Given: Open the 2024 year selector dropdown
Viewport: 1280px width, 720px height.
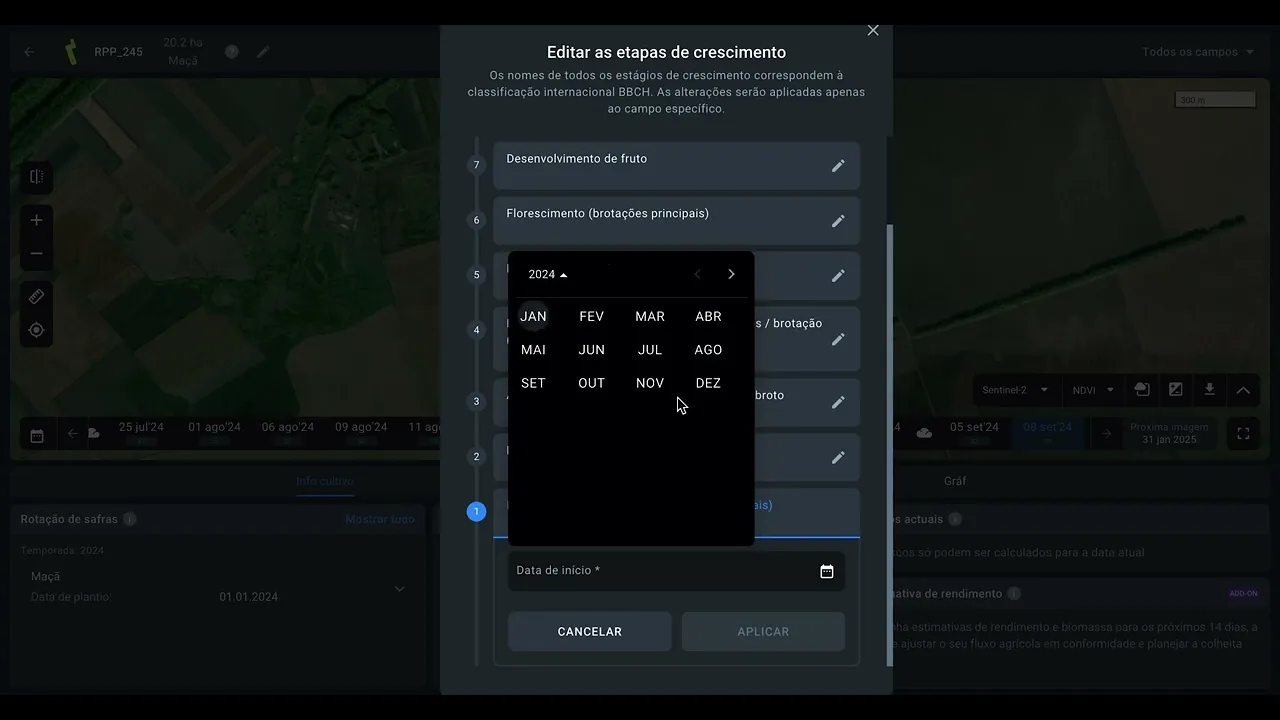Looking at the screenshot, I should tap(548, 274).
